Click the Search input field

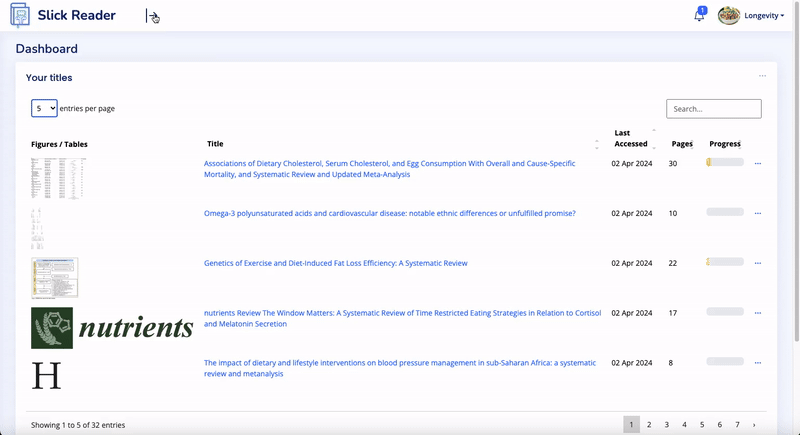[x=713, y=109]
